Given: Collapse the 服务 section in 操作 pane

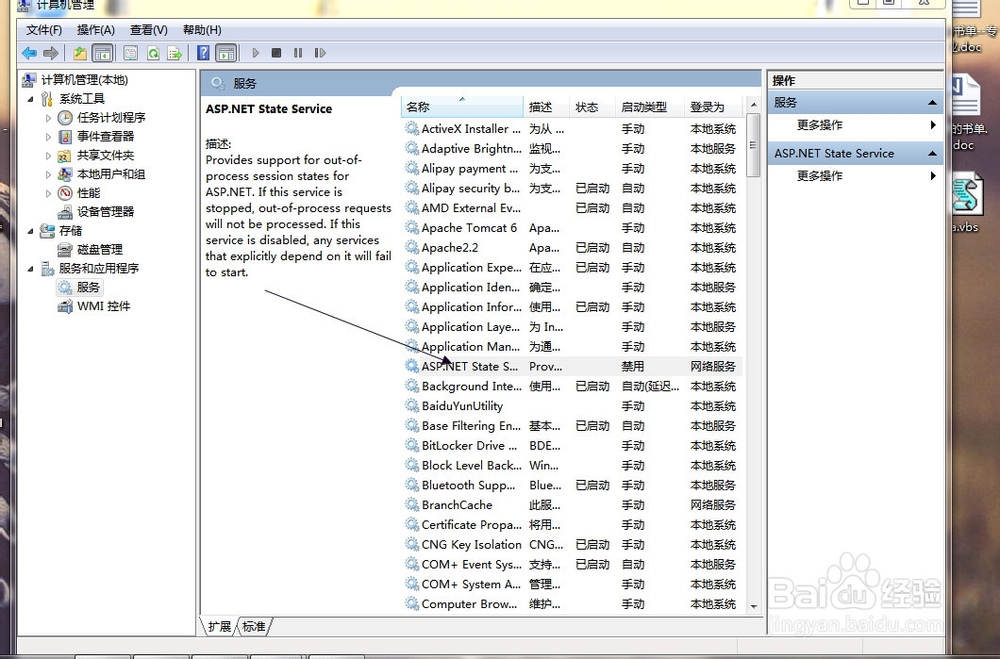Looking at the screenshot, I should click(x=932, y=103).
